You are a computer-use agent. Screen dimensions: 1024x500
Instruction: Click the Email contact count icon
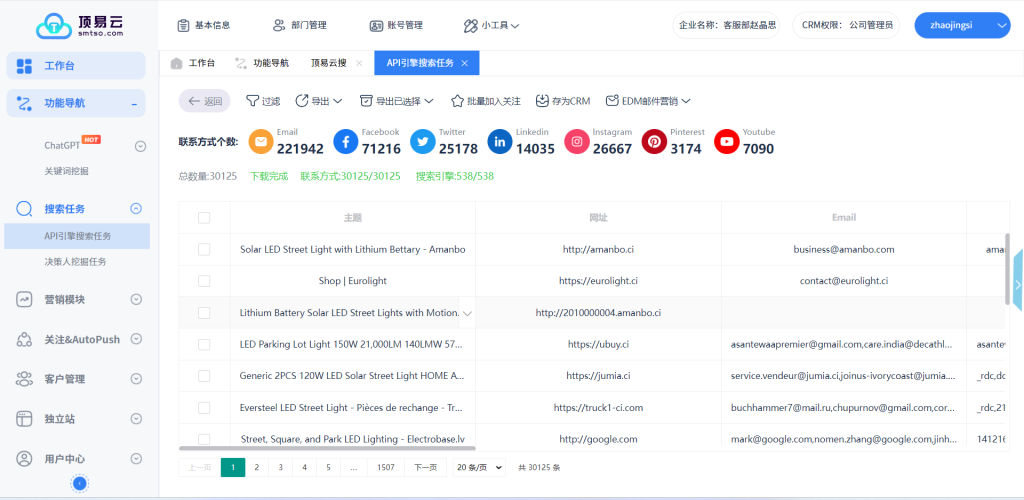[x=261, y=142]
